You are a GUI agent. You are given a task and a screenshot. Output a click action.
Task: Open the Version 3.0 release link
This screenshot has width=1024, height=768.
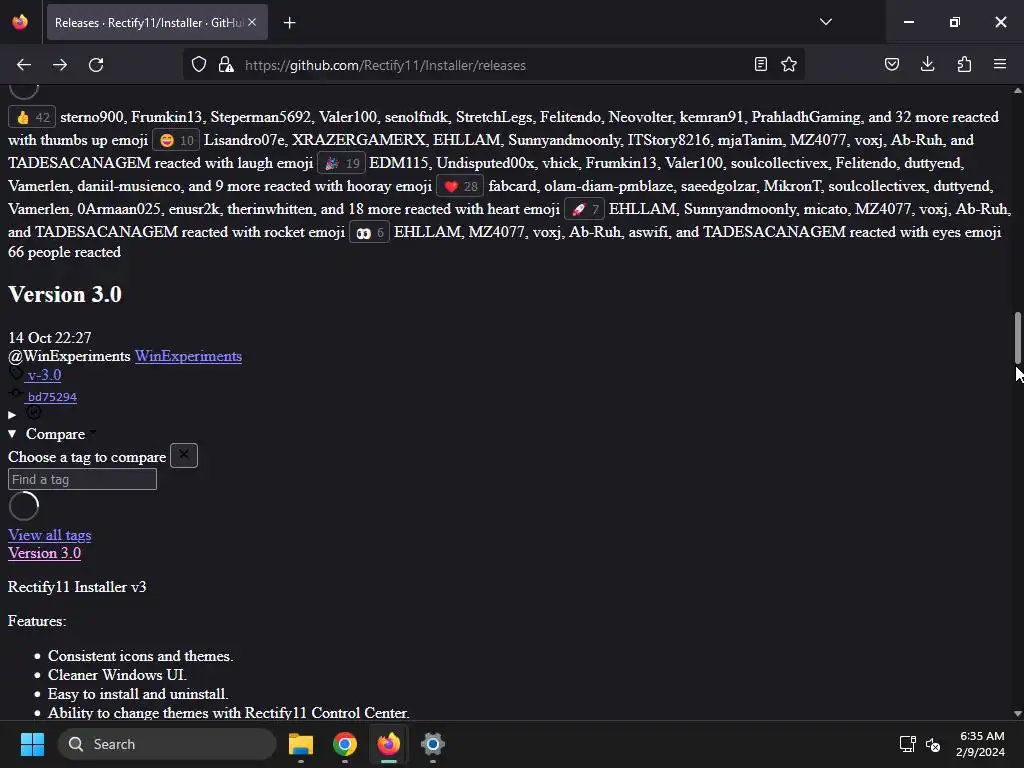coord(44,553)
